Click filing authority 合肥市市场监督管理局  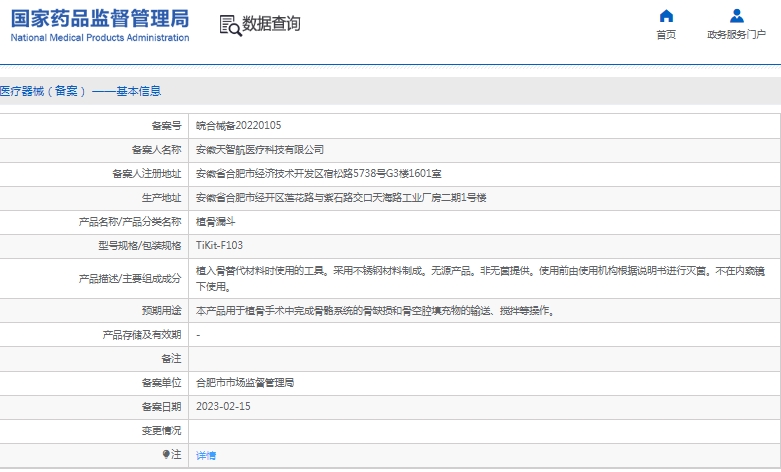(245, 382)
